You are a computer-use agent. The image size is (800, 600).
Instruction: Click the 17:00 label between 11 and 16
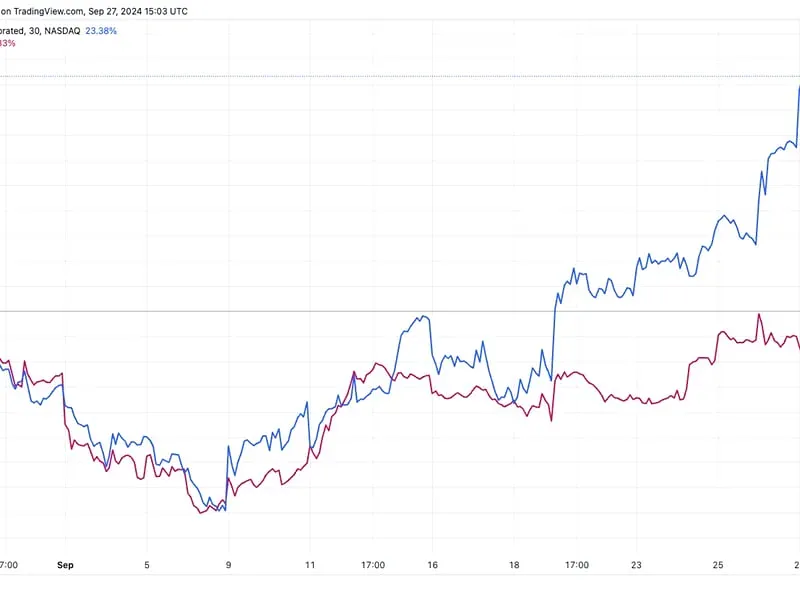[x=372, y=565]
